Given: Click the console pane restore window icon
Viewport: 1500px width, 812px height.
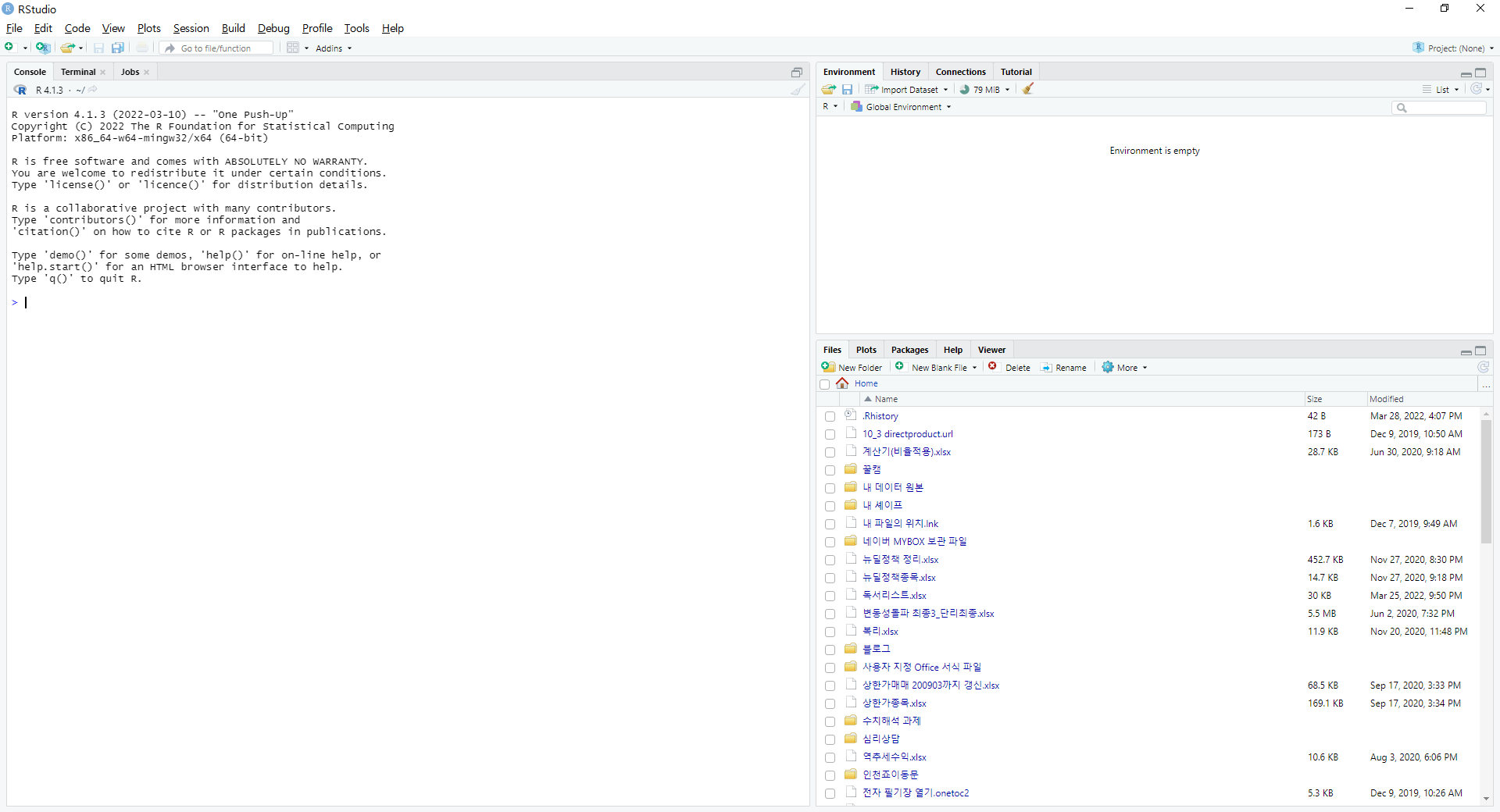Looking at the screenshot, I should pyautogui.click(x=797, y=72).
